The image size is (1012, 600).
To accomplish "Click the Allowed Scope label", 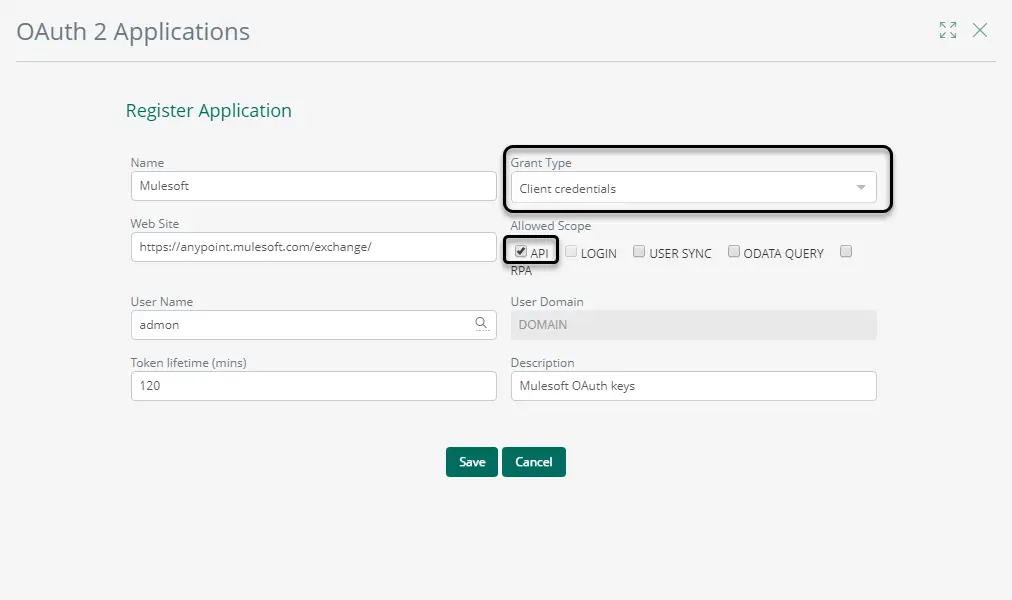I will (551, 226).
